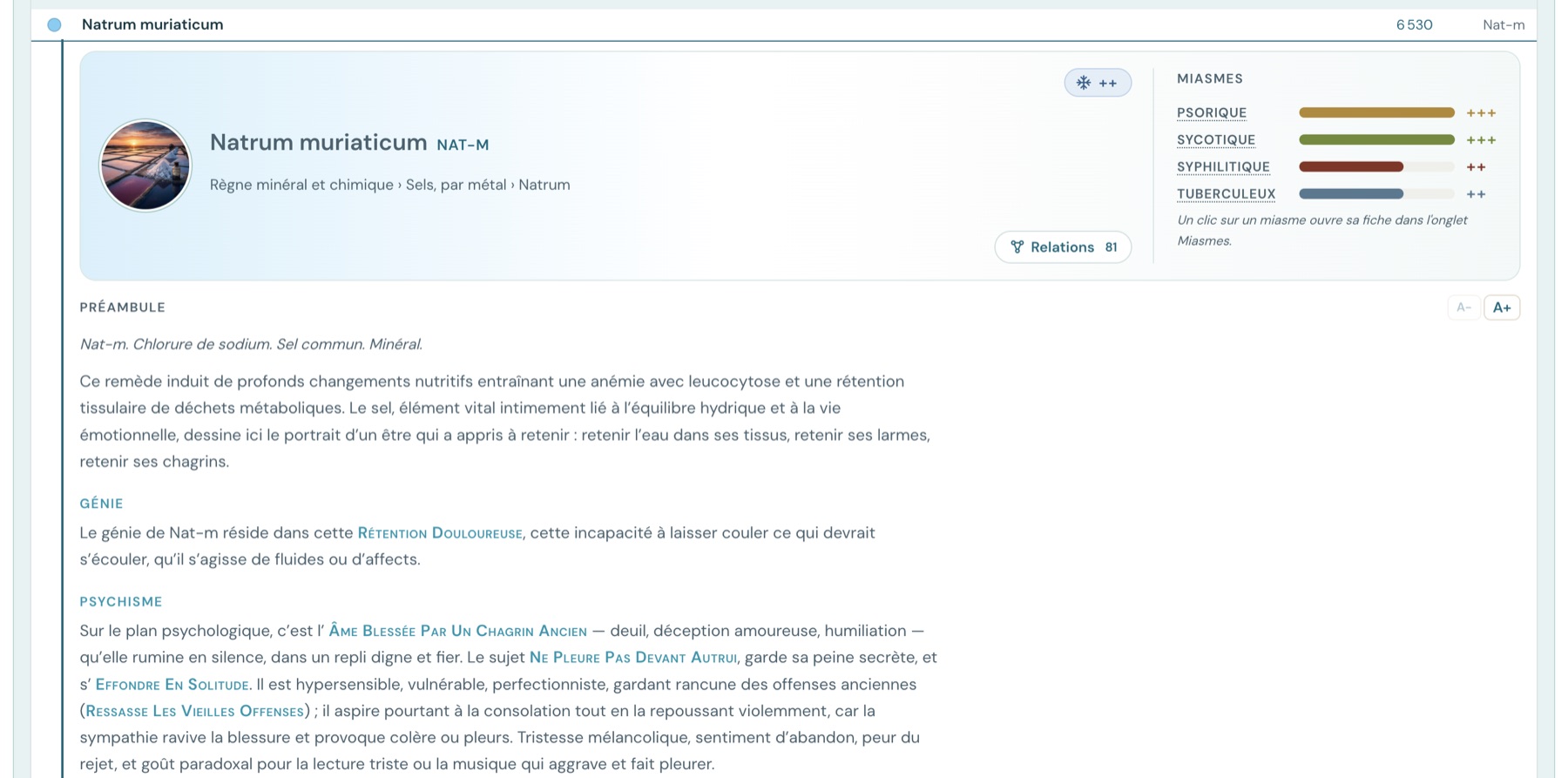Click the Psorique gold intensity bar
The height and width of the screenshot is (778, 1568).
(x=1376, y=113)
